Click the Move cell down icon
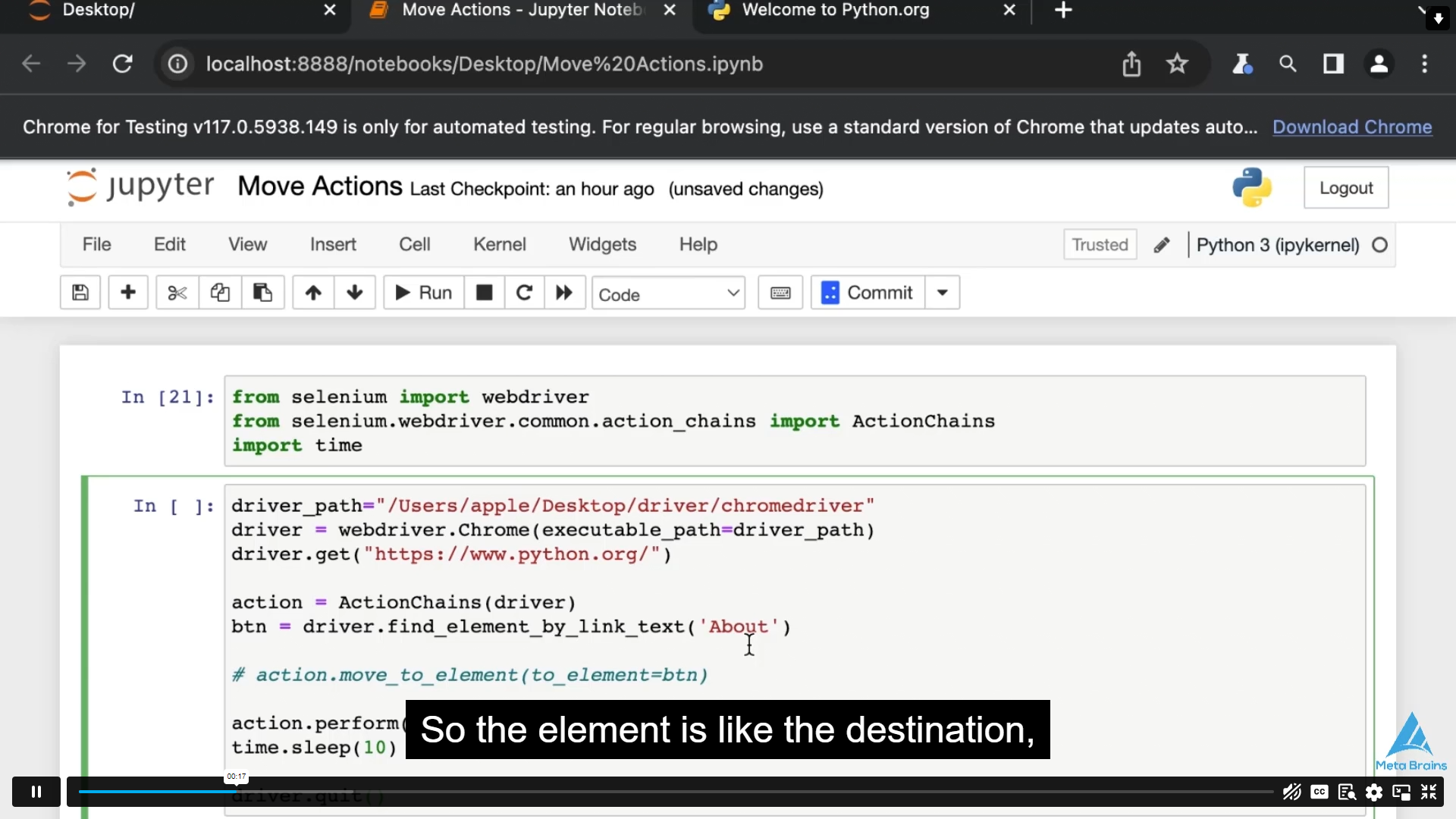Screen dimensions: 1456x819 click(x=355, y=293)
